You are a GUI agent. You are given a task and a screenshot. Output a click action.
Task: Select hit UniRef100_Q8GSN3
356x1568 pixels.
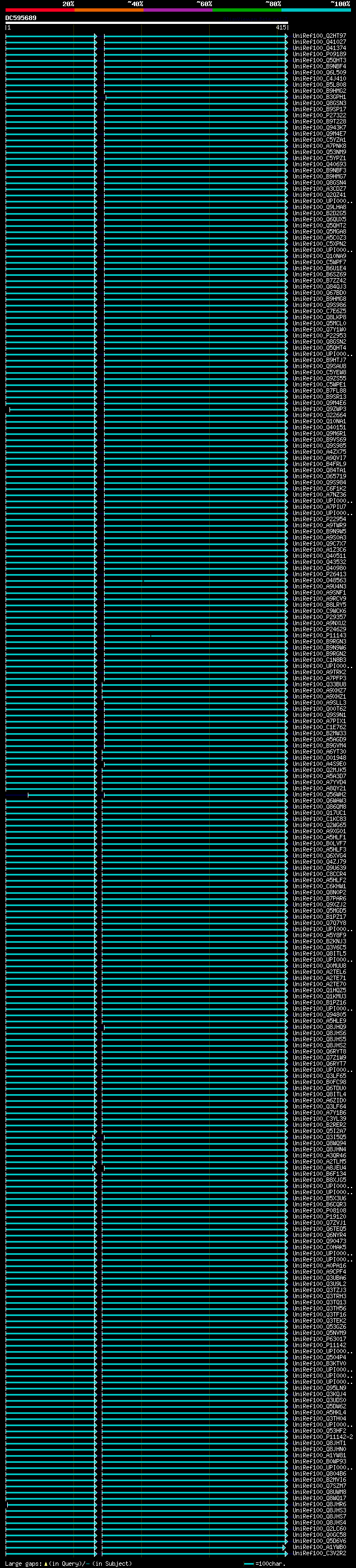point(319,103)
